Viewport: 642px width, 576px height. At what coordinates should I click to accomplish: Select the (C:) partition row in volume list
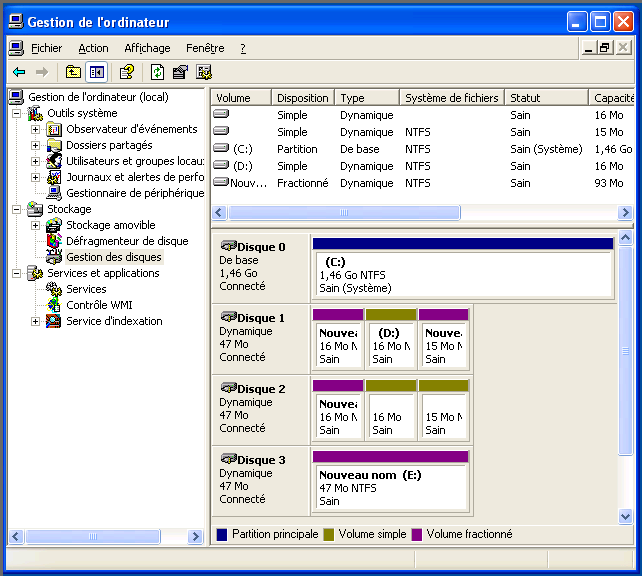tap(242, 149)
